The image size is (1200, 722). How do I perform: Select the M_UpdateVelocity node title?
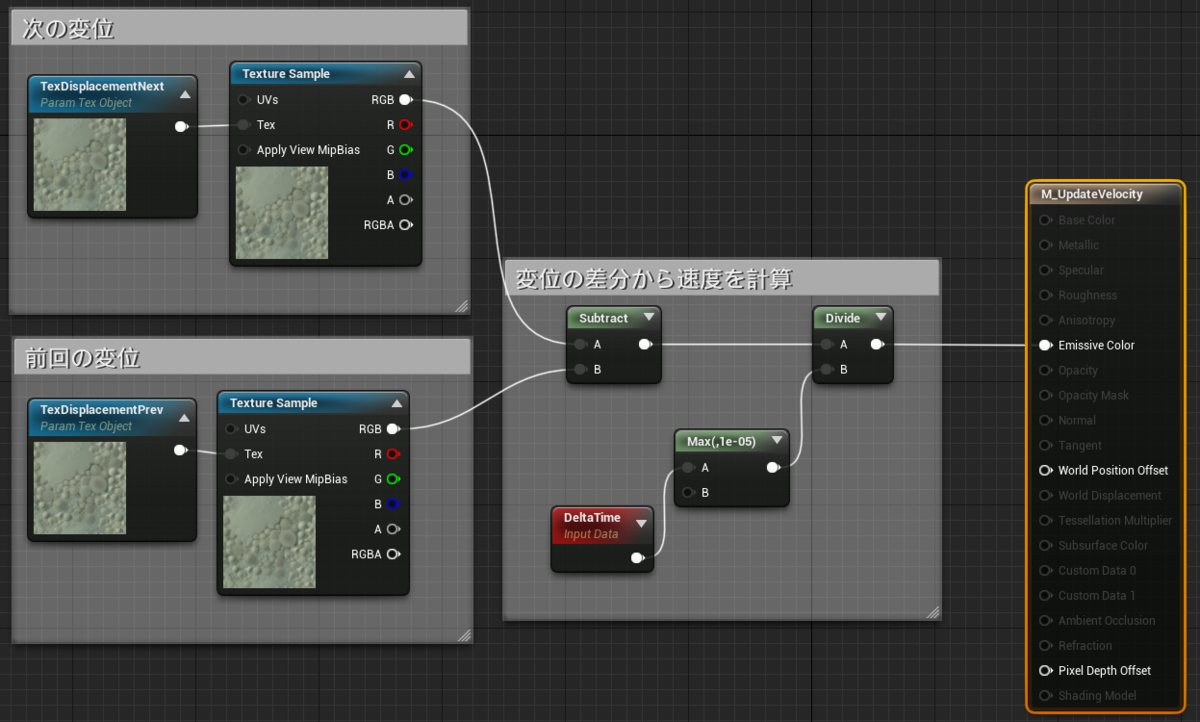(x=1092, y=194)
